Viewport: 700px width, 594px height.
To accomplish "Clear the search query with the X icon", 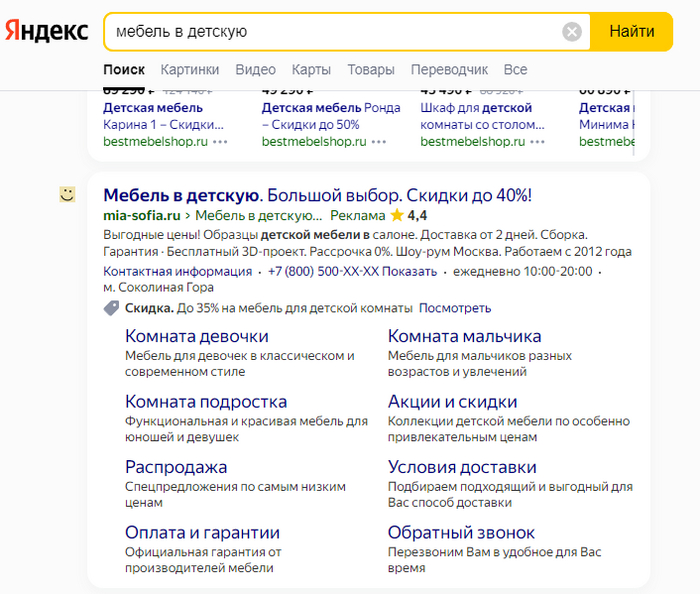I will pyautogui.click(x=572, y=32).
